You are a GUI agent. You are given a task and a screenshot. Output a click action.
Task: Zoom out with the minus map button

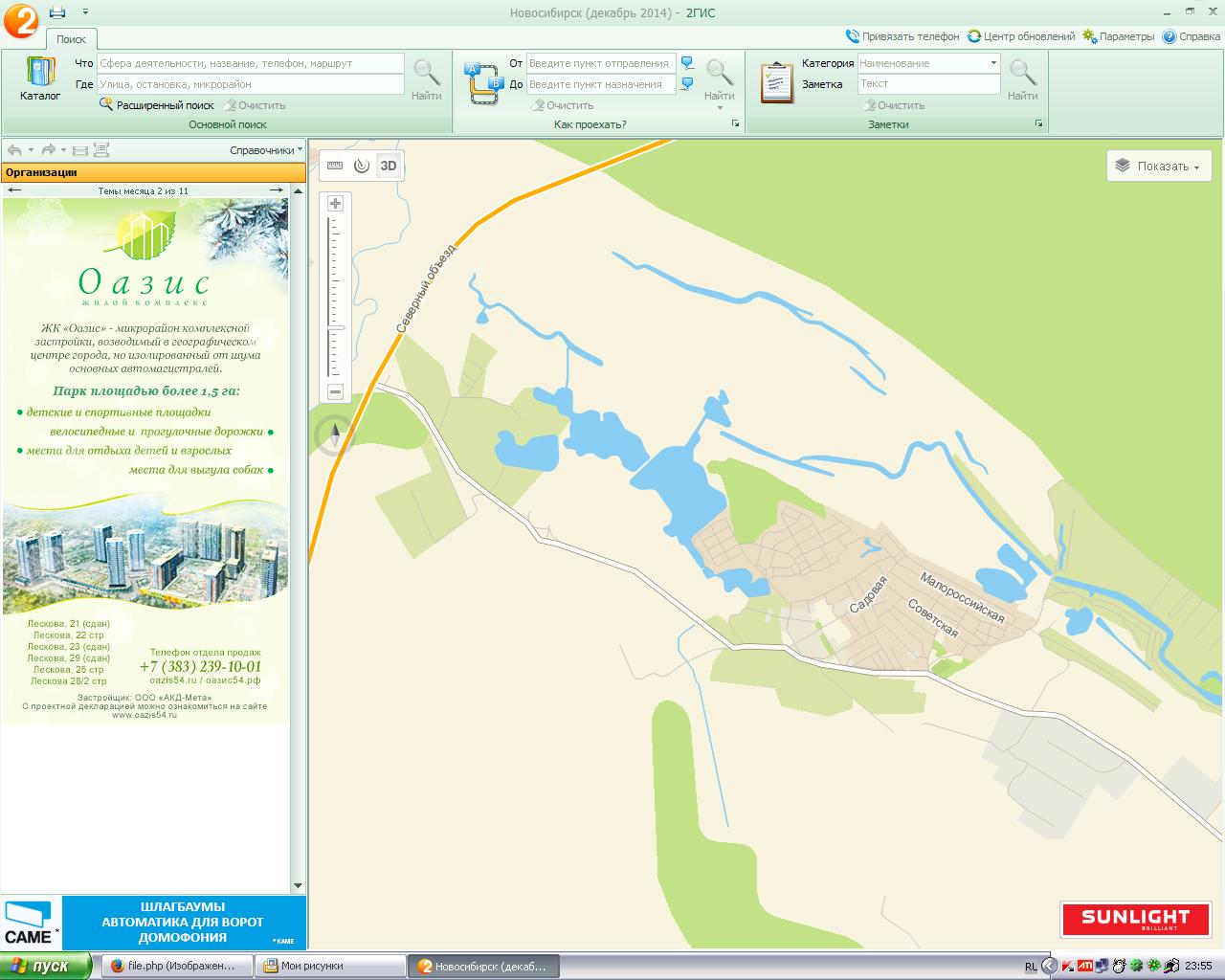point(335,391)
